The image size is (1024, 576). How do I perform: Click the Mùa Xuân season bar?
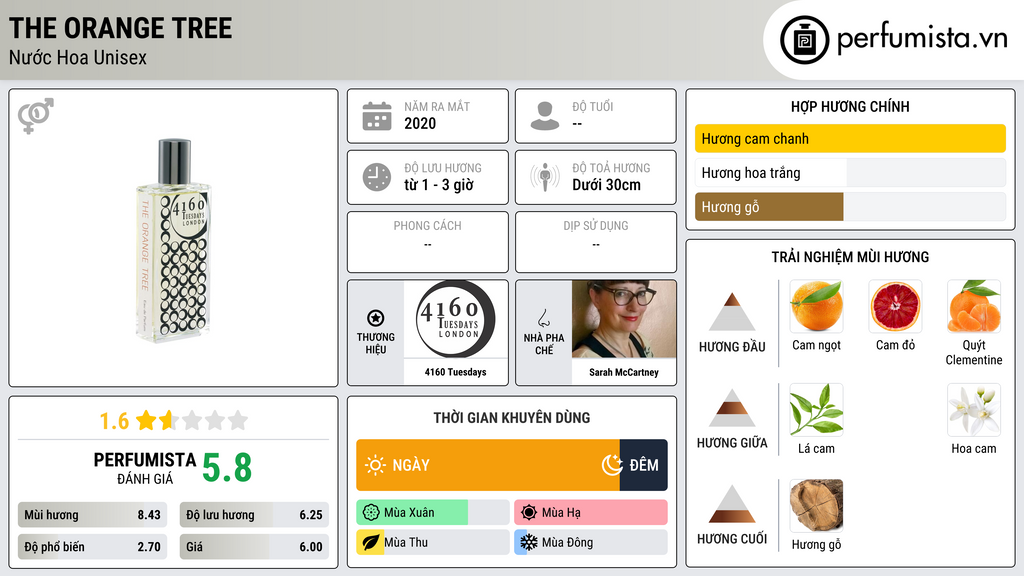tap(432, 513)
